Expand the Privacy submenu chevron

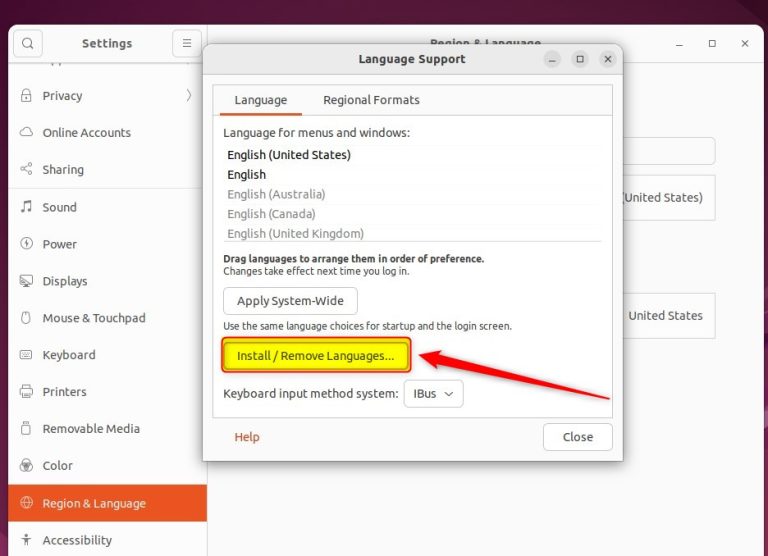(189, 95)
